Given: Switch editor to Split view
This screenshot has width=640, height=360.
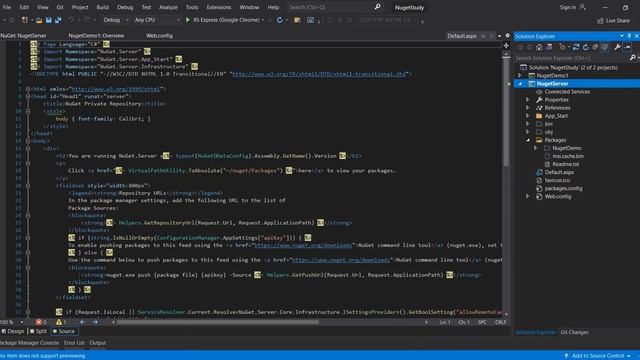Looking at the screenshot, I should coord(38,331).
